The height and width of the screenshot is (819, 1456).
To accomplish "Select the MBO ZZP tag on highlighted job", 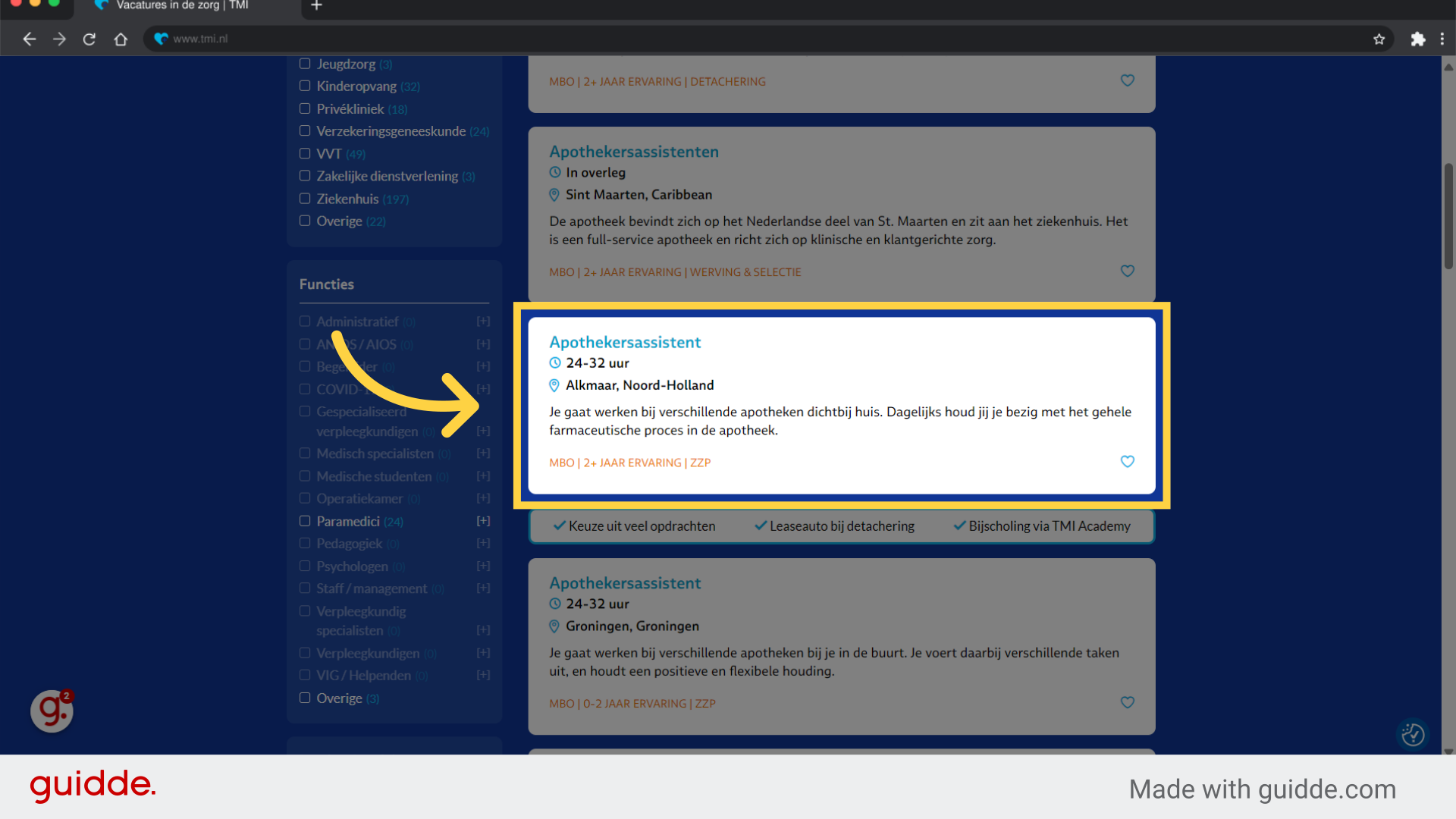I will click(x=629, y=462).
